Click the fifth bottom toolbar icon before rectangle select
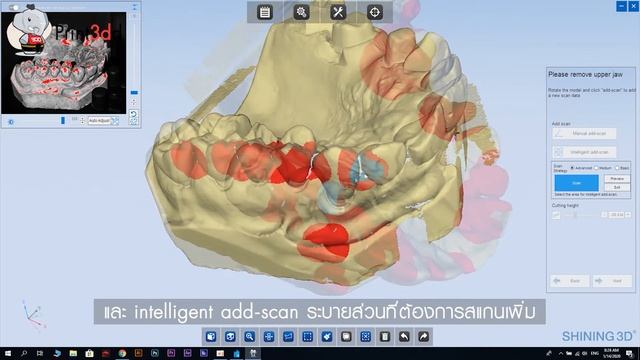Screen dimensions: 640x360 click(288, 337)
